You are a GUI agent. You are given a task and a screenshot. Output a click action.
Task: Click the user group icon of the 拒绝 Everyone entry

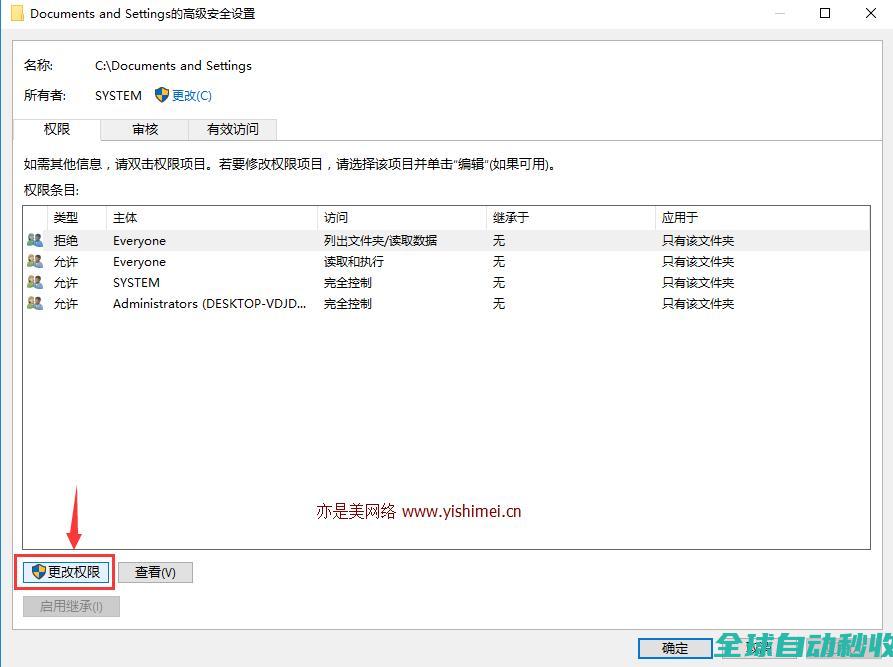pos(35,240)
